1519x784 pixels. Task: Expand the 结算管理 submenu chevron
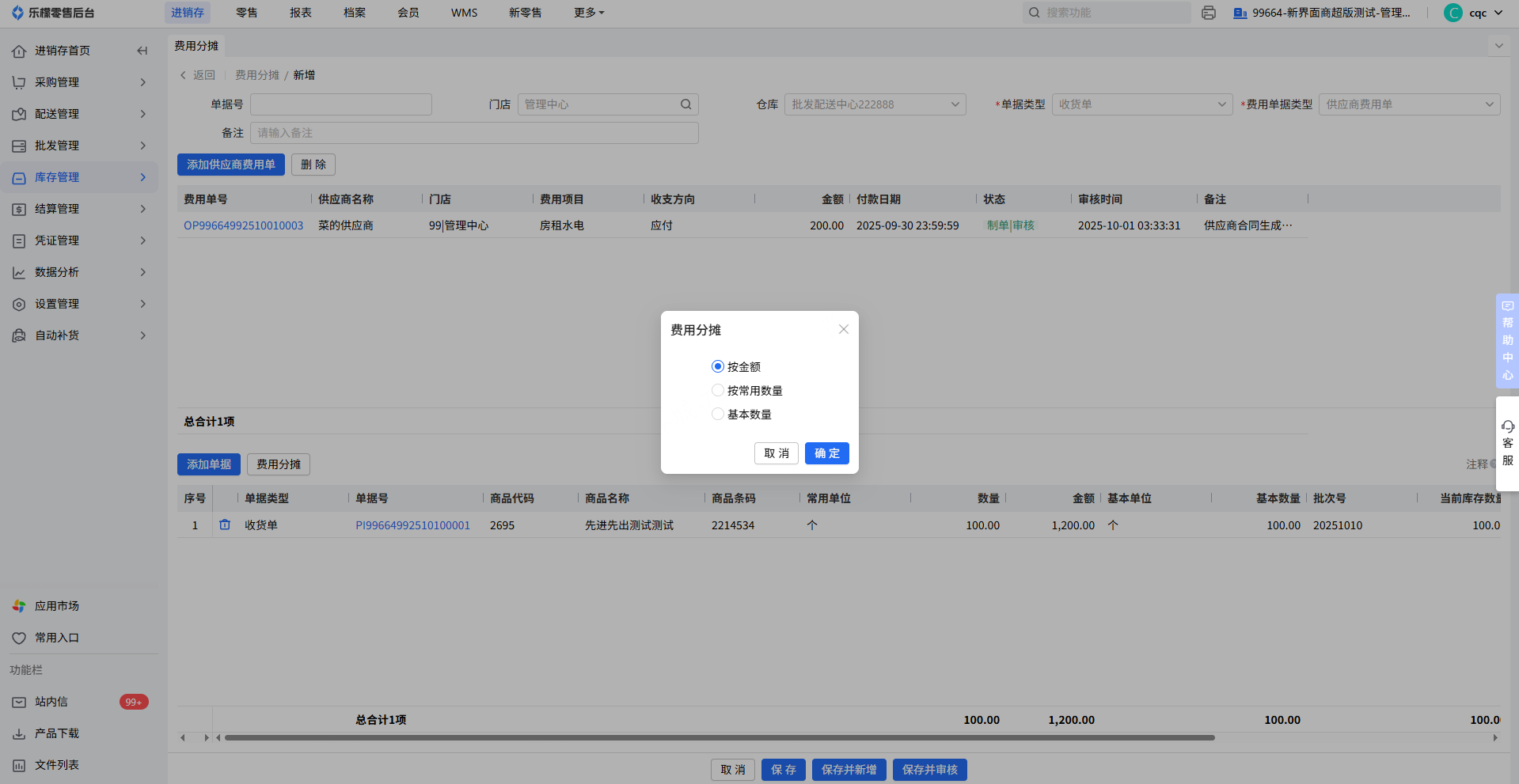click(143, 209)
